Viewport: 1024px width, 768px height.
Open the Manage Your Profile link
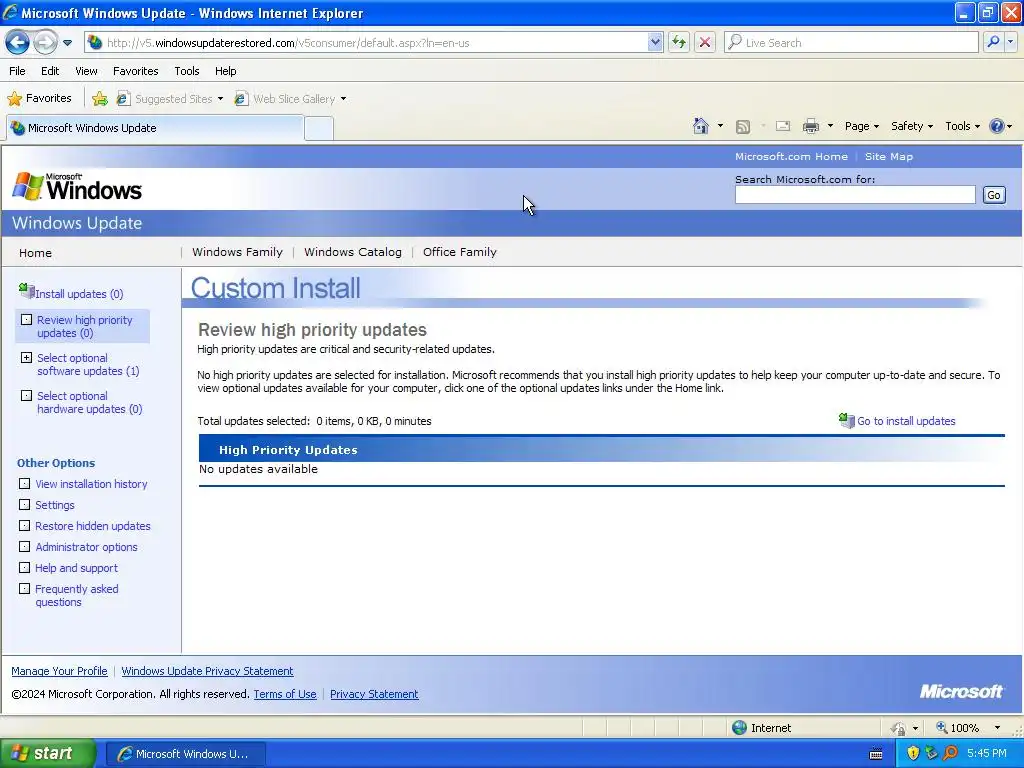[x=59, y=671]
